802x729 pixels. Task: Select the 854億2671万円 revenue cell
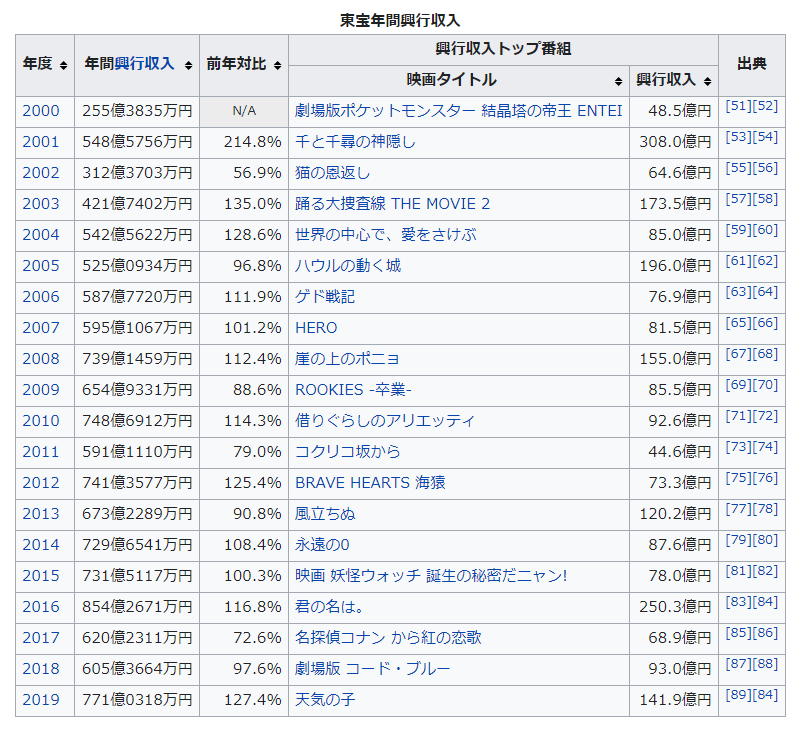(x=137, y=607)
